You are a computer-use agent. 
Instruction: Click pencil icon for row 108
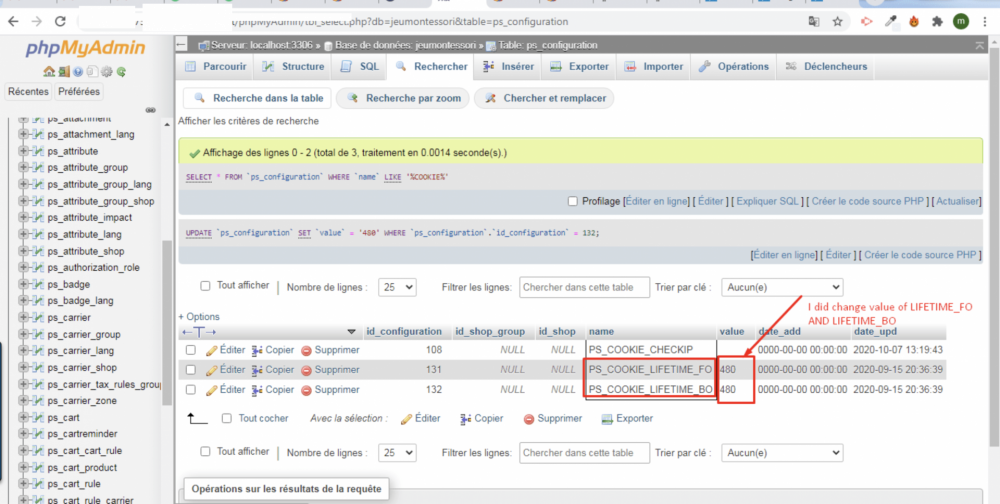point(212,350)
